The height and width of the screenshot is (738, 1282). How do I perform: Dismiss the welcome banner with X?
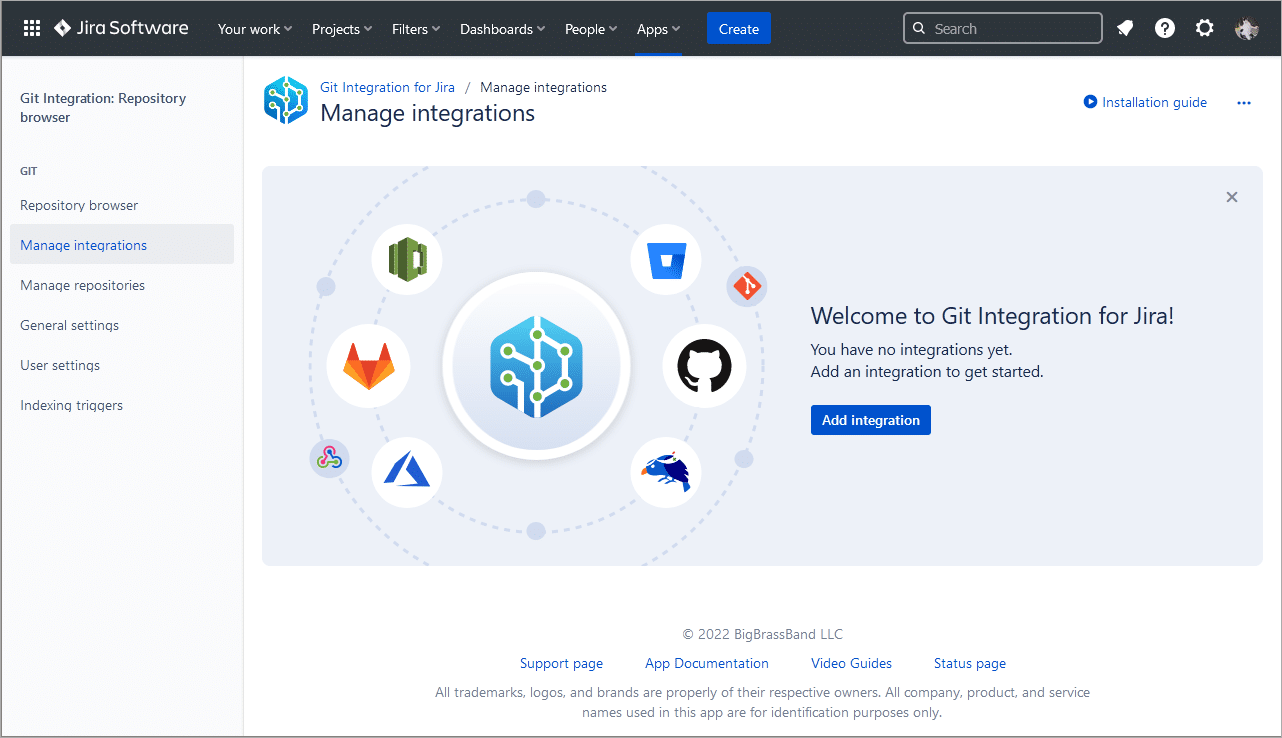[x=1232, y=197]
